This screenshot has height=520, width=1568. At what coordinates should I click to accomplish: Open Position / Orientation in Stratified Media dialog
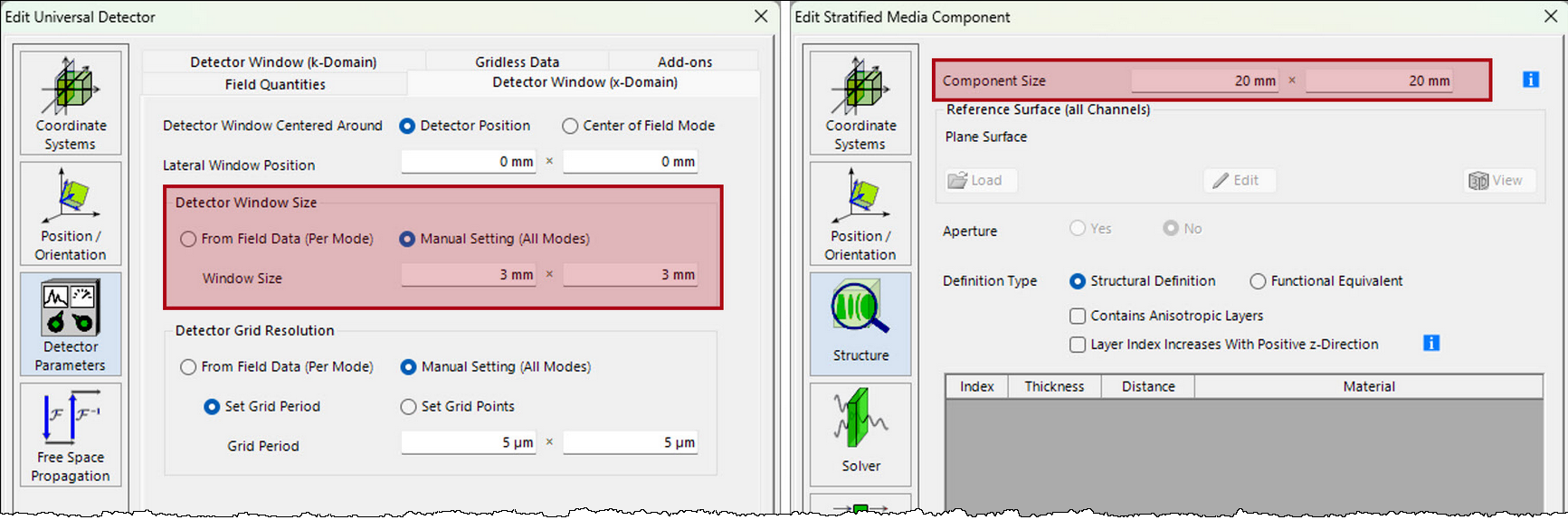(860, 213)
